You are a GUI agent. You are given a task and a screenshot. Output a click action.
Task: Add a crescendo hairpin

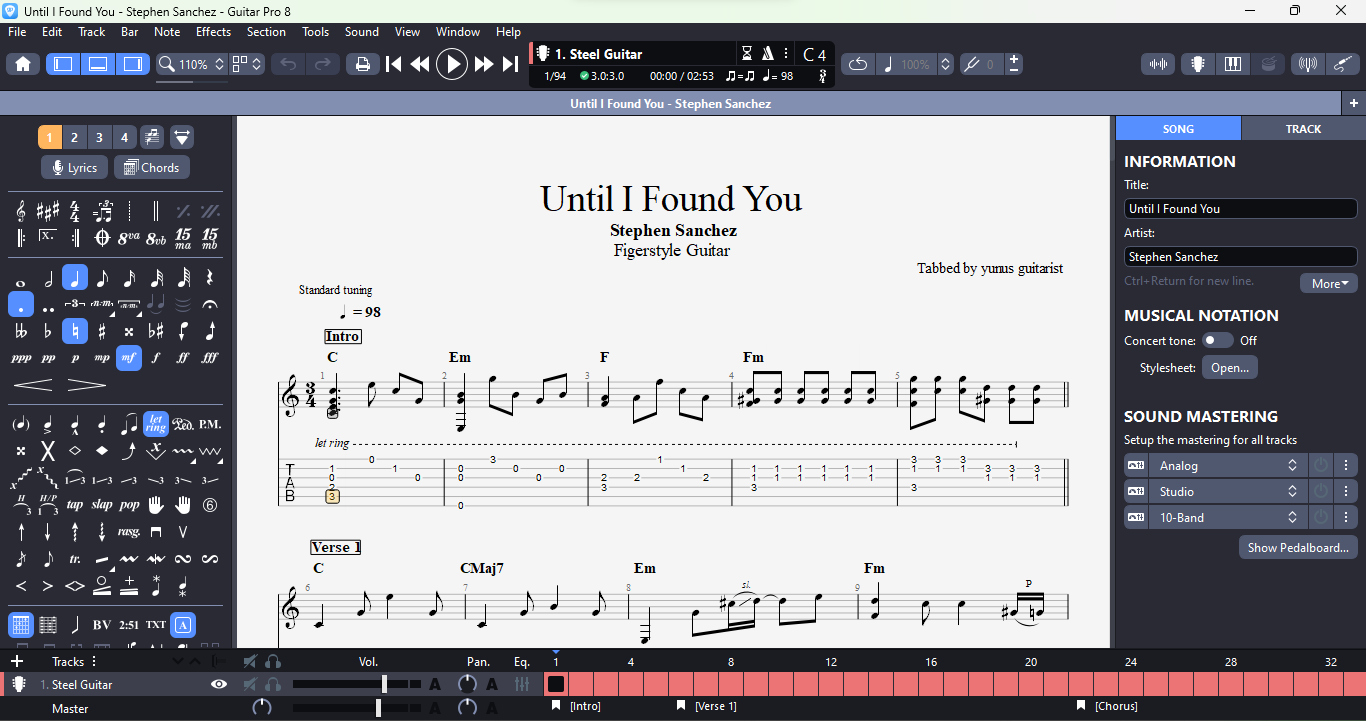(x=33, y=385)
